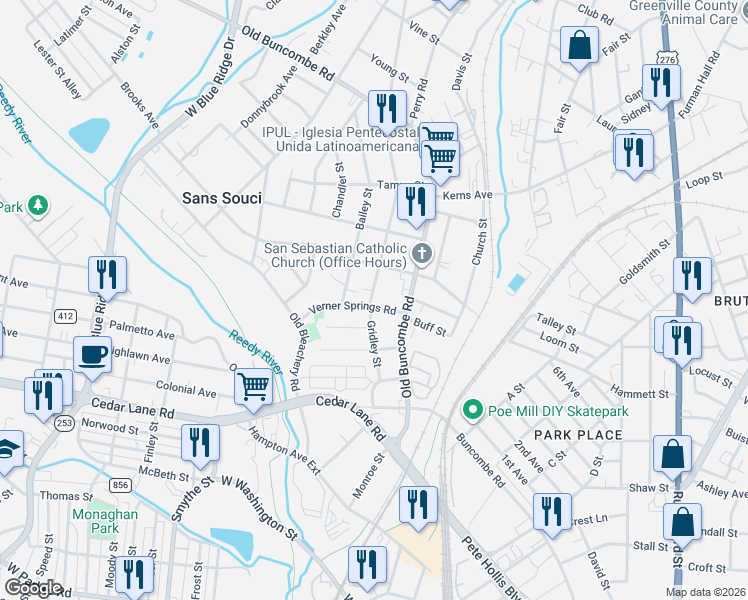Click the Gridley St label

[374, 343]
